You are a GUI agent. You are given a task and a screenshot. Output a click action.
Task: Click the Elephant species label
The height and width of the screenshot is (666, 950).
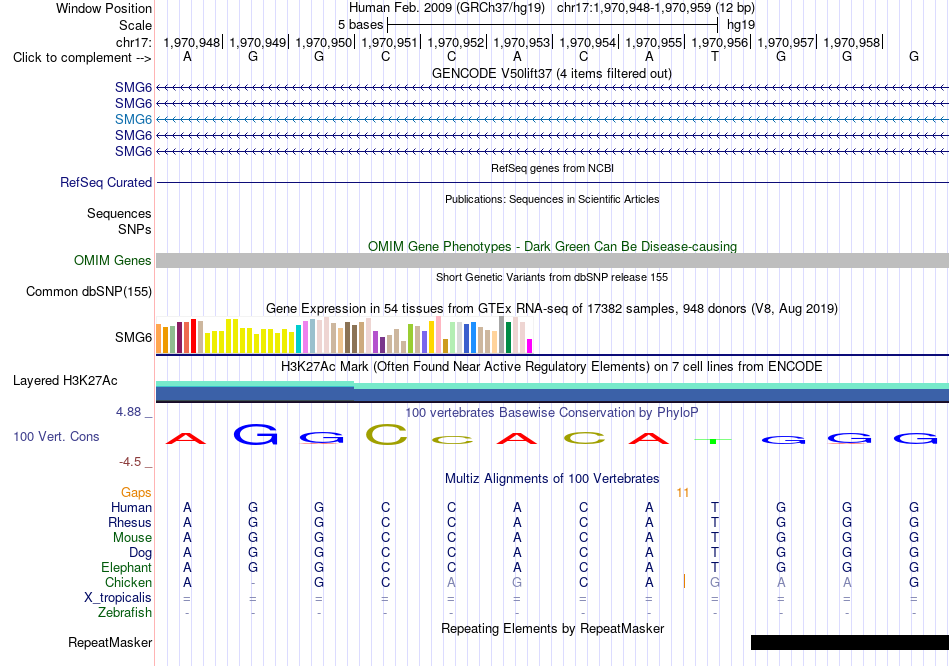coord(127,568)
